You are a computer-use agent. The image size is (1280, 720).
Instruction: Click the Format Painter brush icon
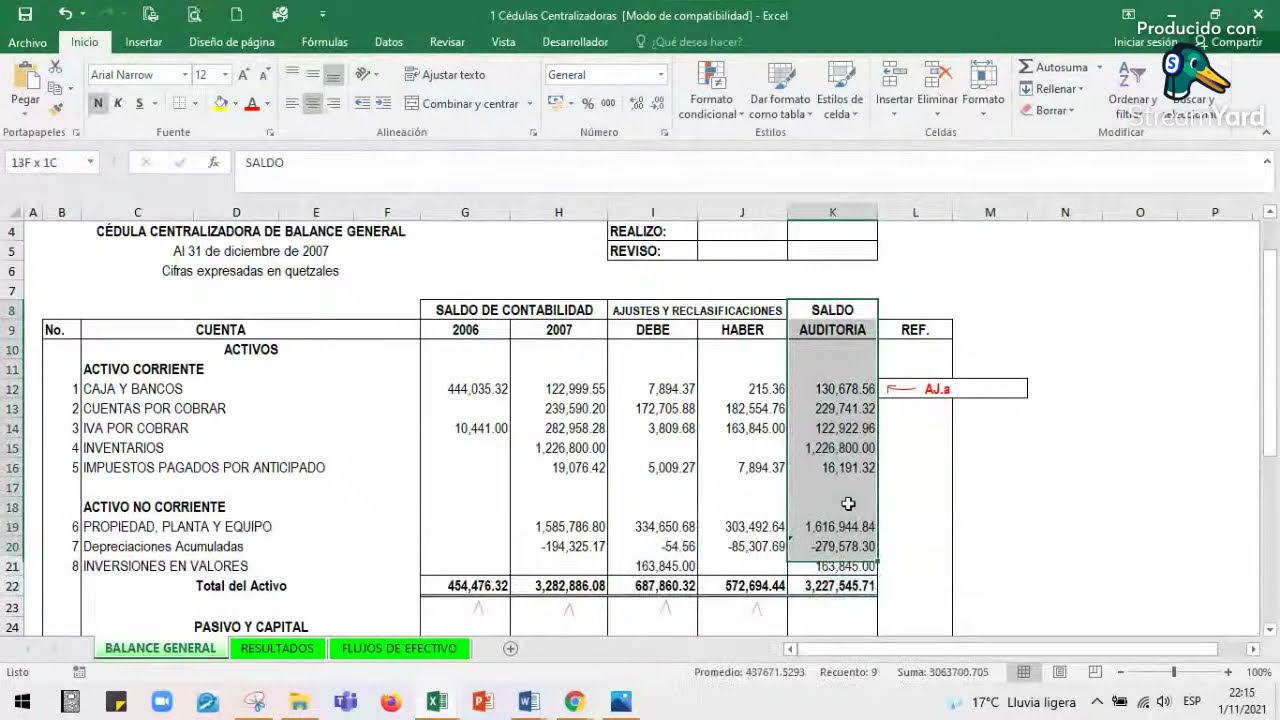[x=55, y=107]
